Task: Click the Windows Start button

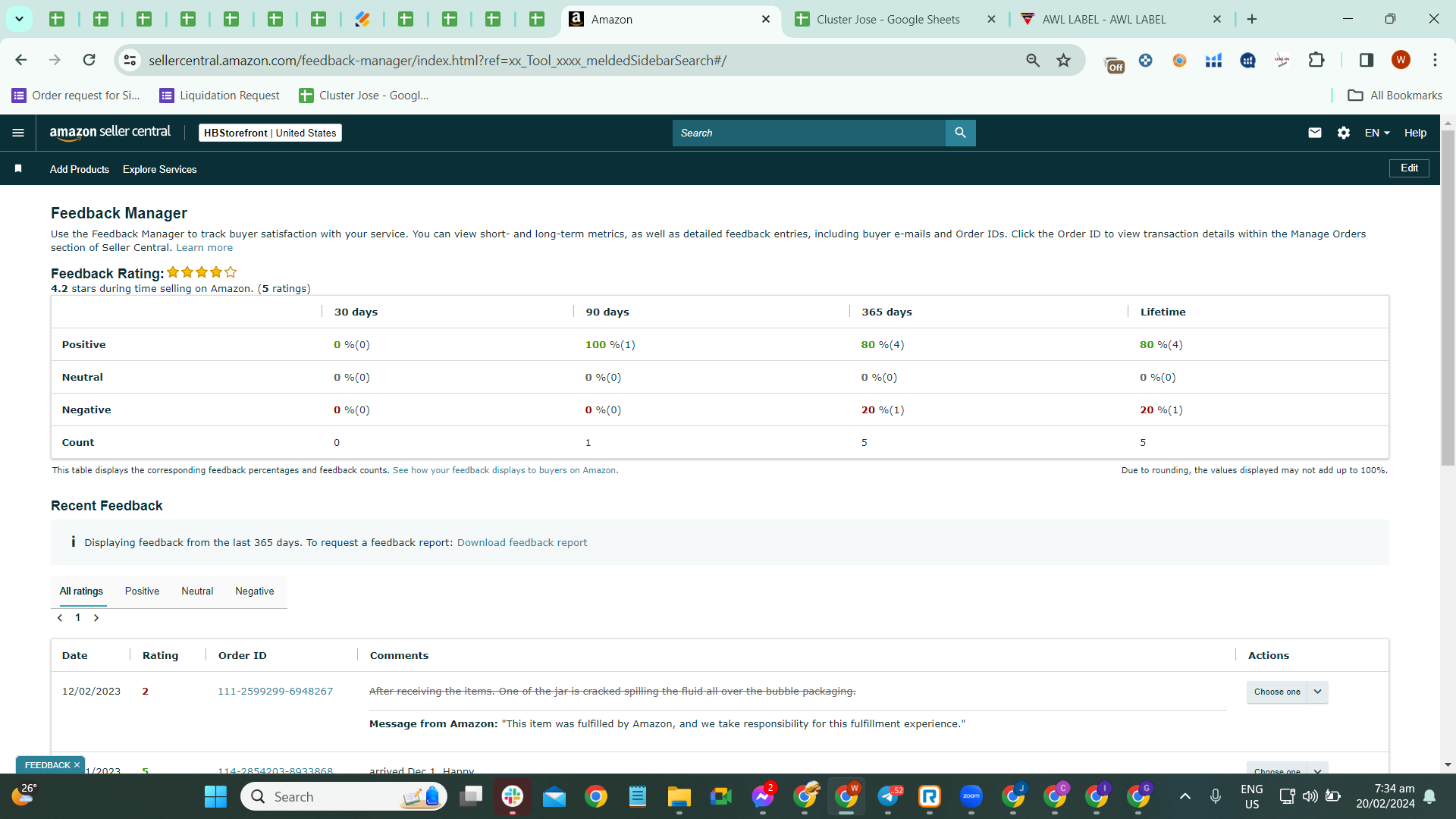Action: point(215,796)
